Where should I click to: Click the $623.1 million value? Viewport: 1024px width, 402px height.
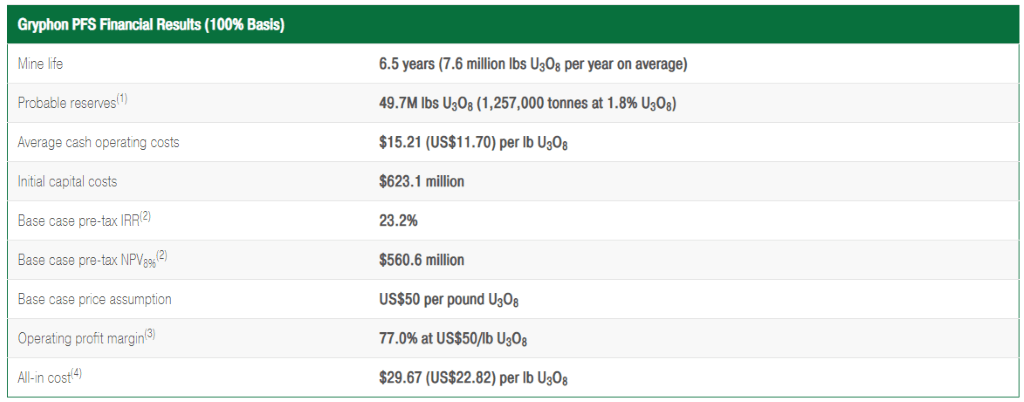coord(421,181)
